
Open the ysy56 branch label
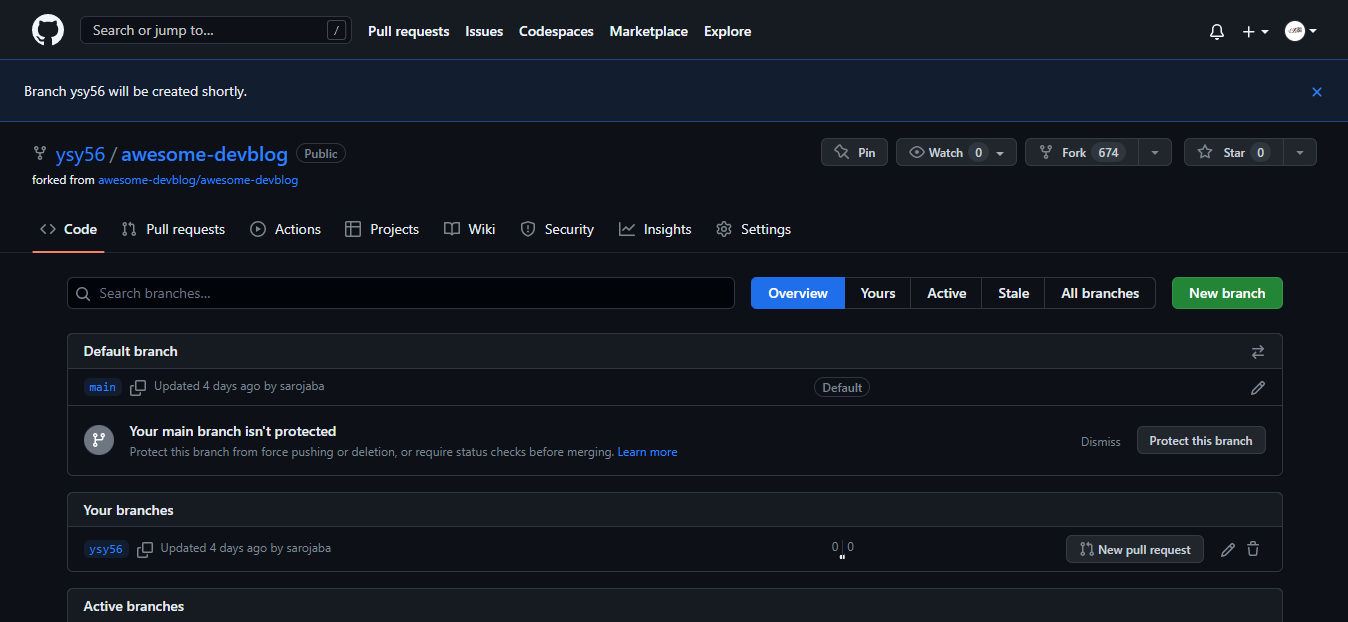pyautogui.click(x=106, y=549)
